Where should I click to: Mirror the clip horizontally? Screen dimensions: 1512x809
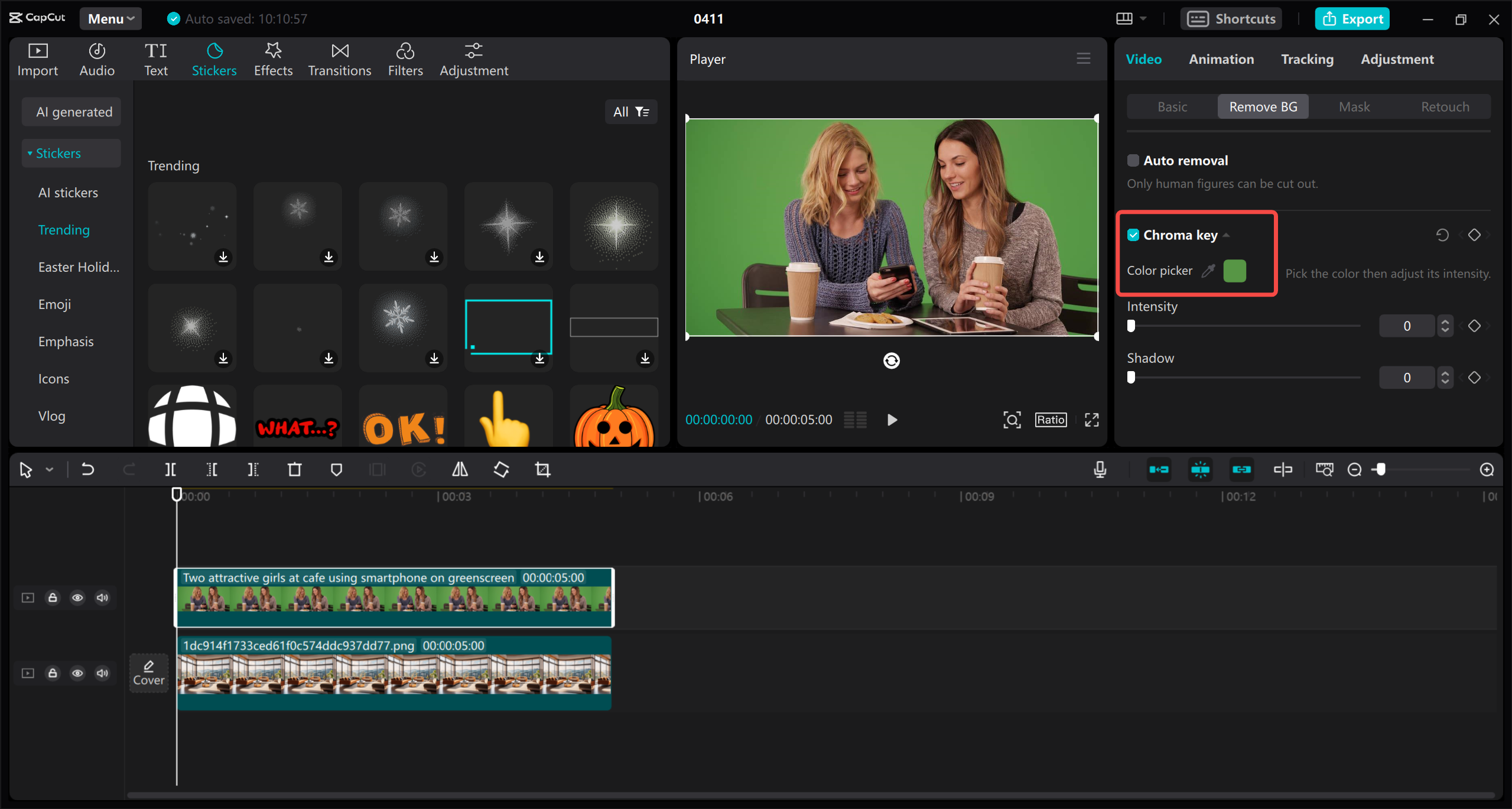pyautogui.click(x=460, y=469)
